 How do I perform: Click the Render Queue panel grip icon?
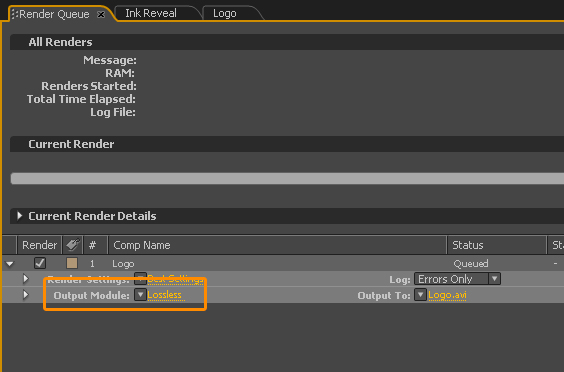coord(14,14)
